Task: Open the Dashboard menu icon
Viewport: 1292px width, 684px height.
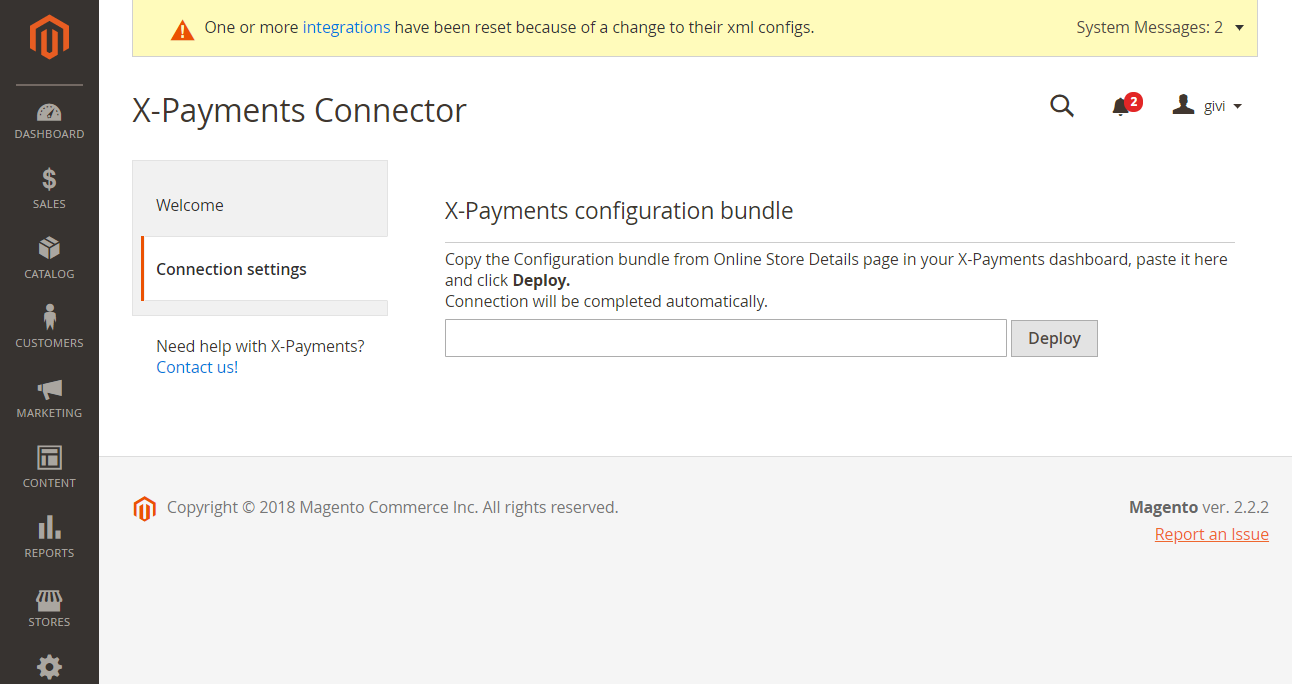Action: (x=49, y=120)
